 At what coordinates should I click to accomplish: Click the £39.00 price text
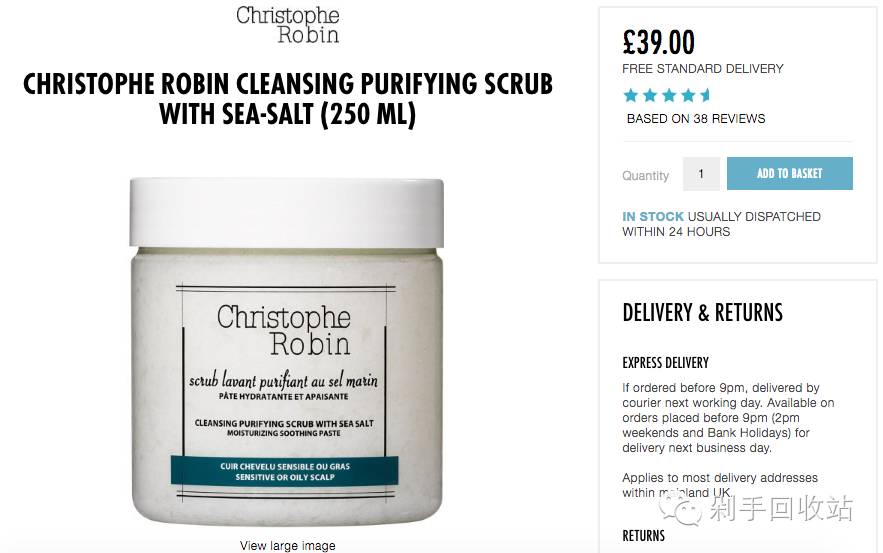pos(658,42)
